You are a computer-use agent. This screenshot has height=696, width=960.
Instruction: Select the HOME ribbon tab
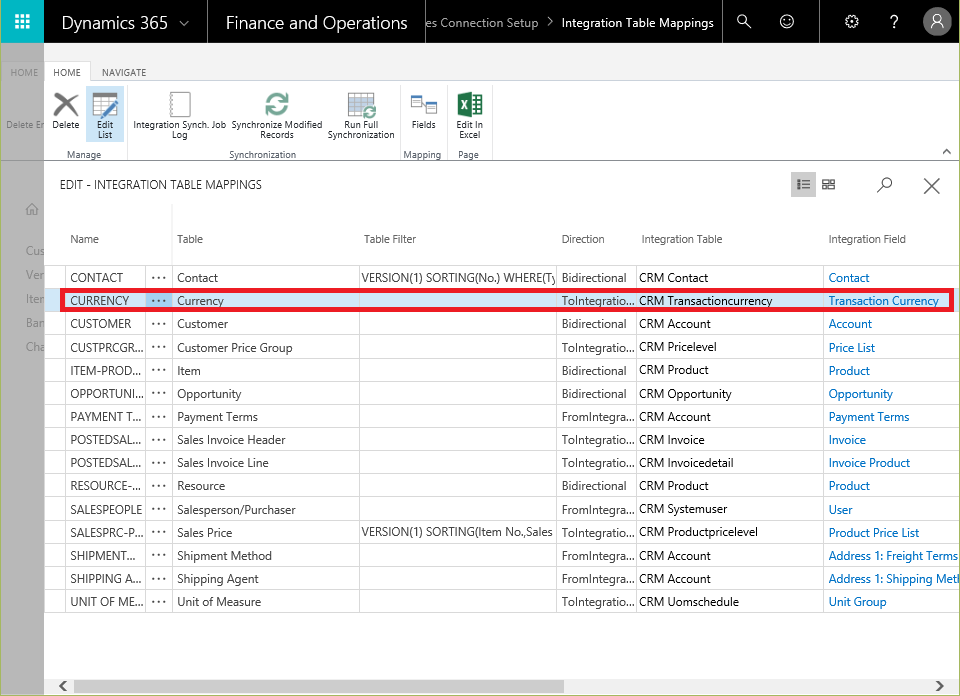(67, 72)
